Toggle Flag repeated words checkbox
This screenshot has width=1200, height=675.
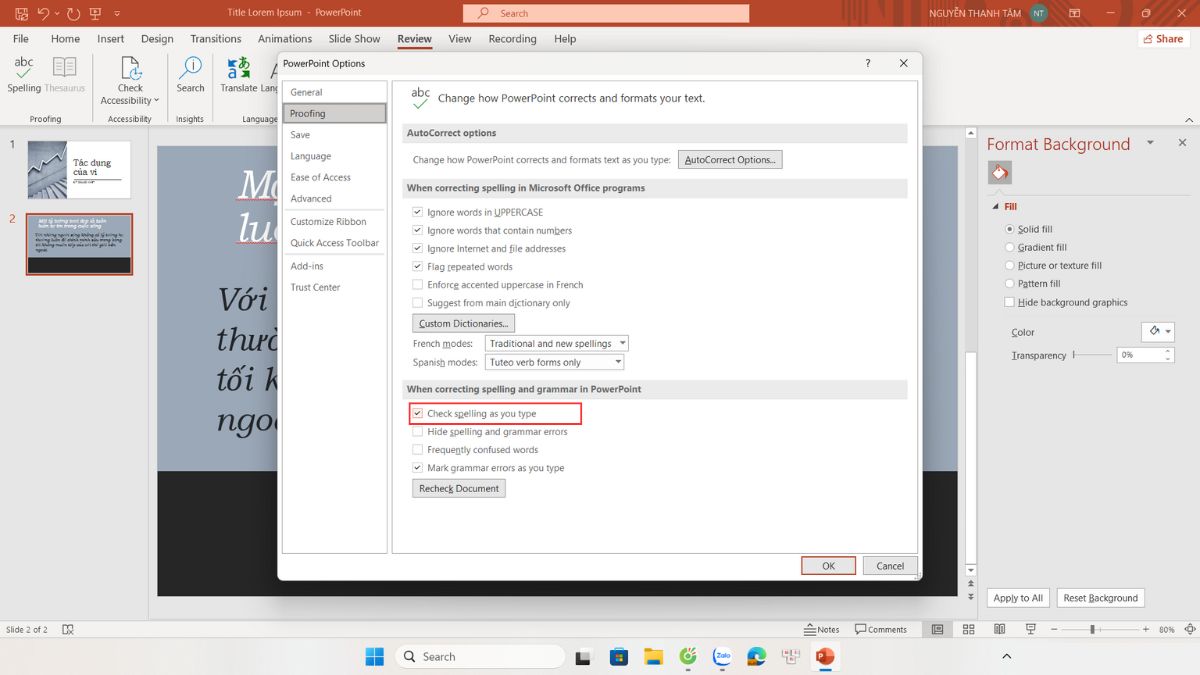[418, 267]
